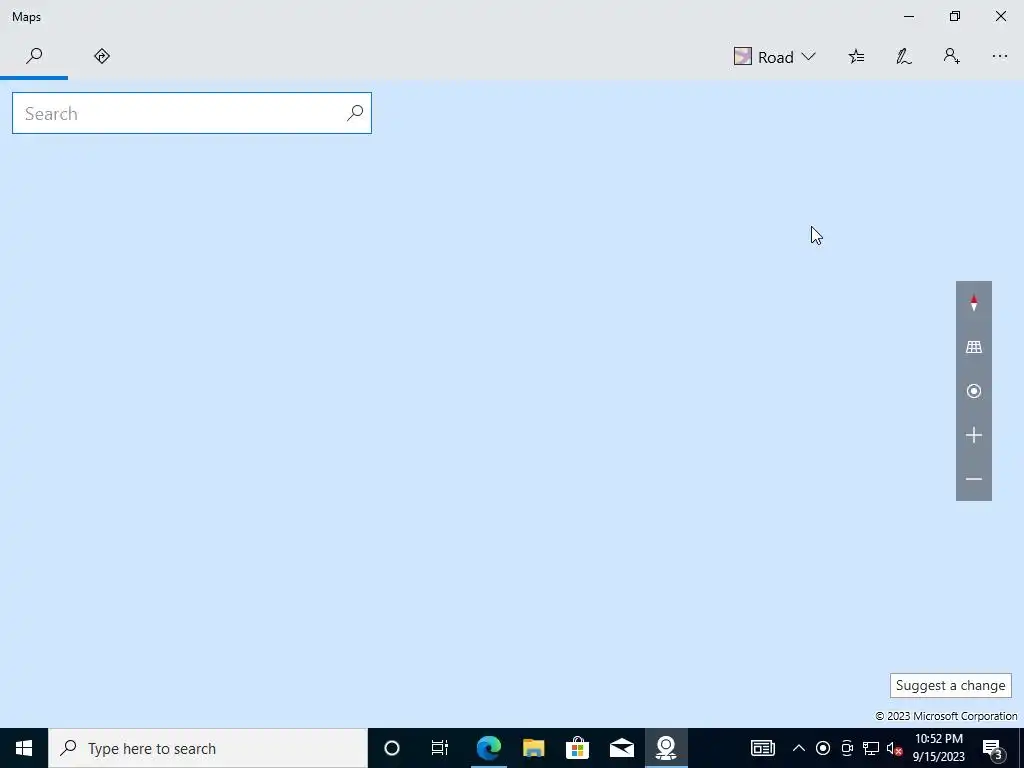
Task: Open the Sign in account button
Action: (952, 57)
